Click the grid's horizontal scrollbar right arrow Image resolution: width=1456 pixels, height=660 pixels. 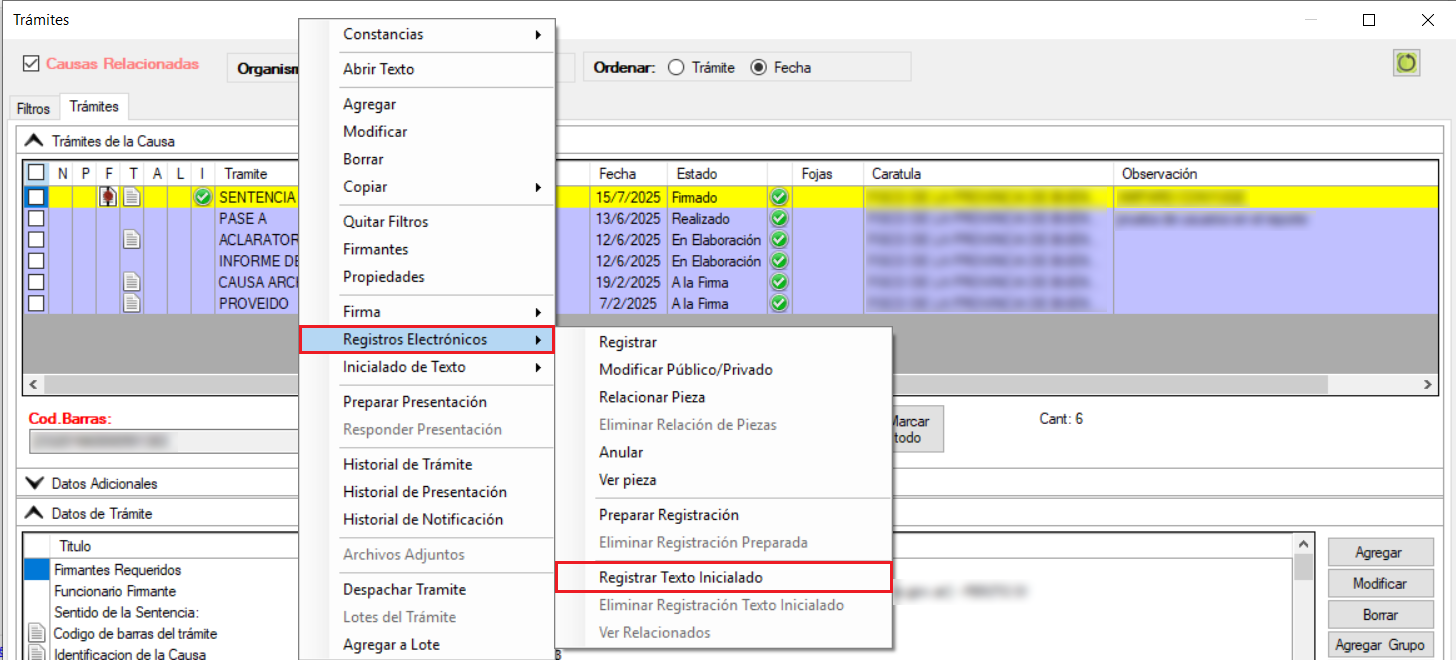1428,384
